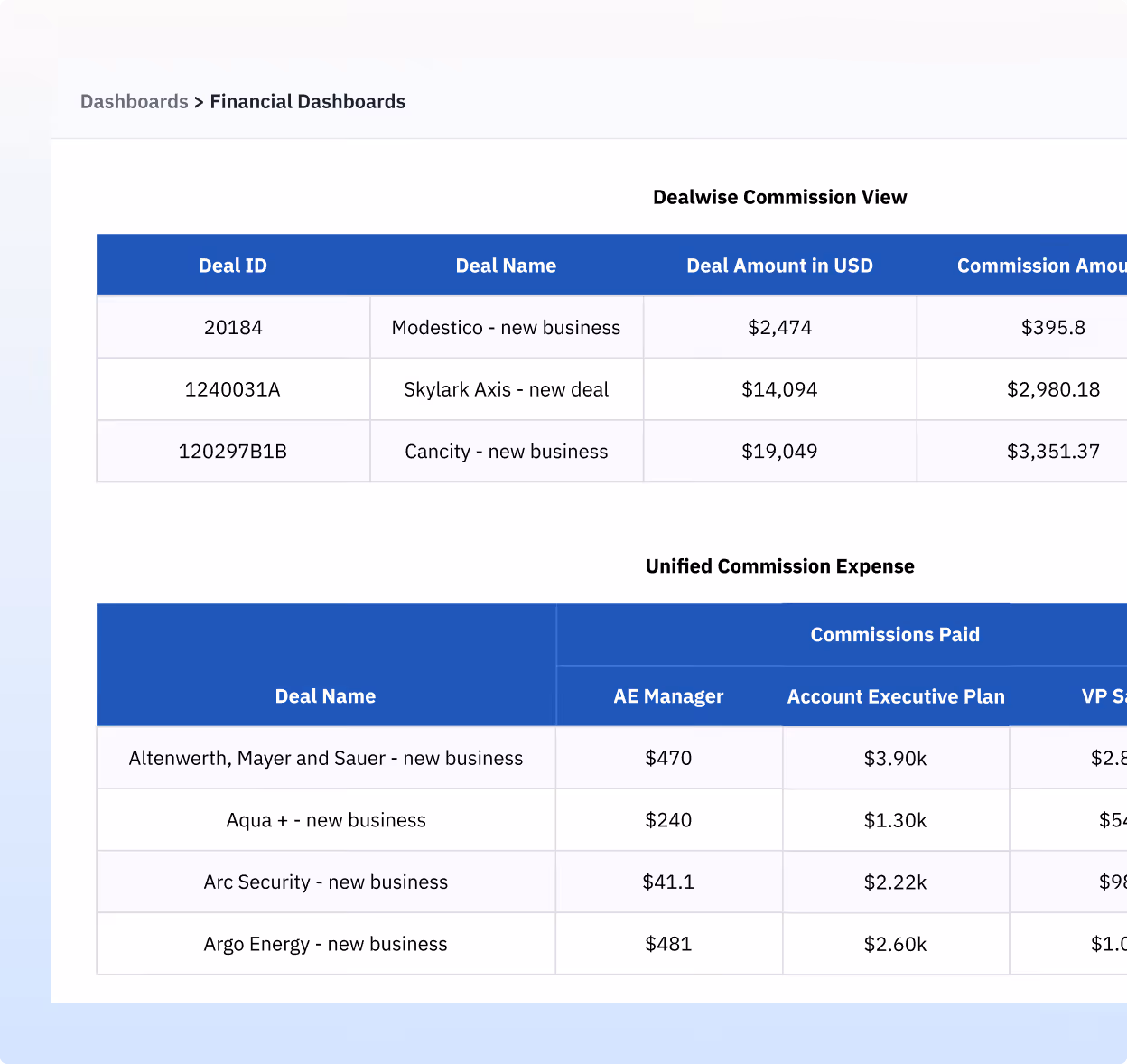Click the Commissions Paid group header
The image size is (1127, 1064).
895,634
